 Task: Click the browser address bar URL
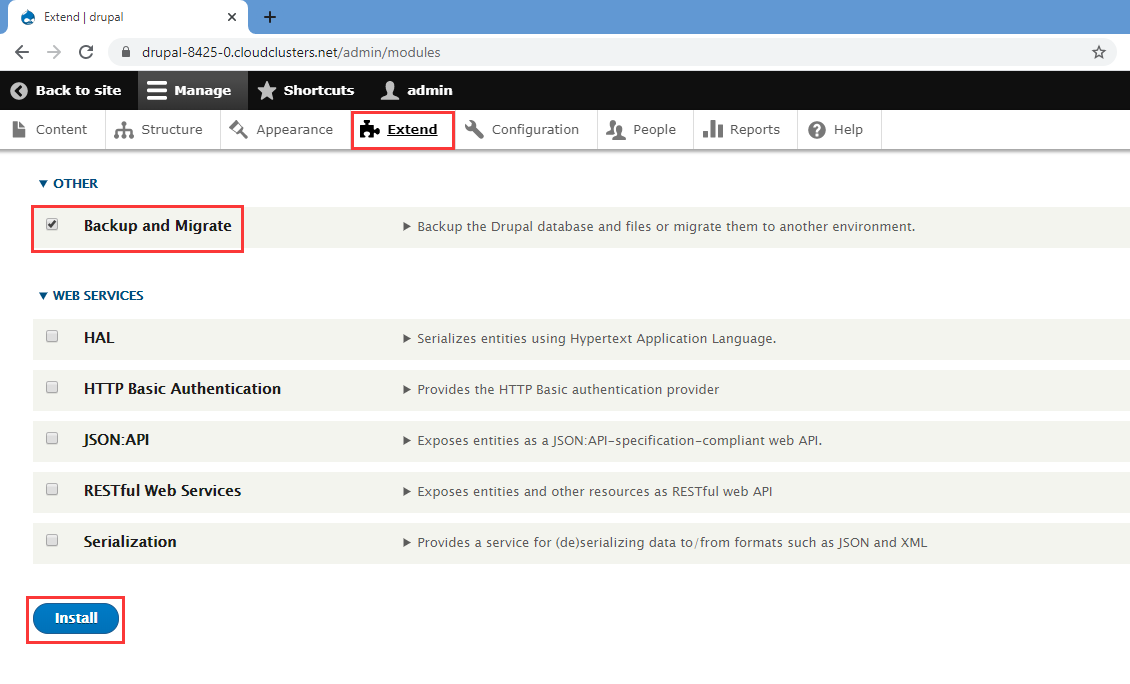tap(291, 52)
